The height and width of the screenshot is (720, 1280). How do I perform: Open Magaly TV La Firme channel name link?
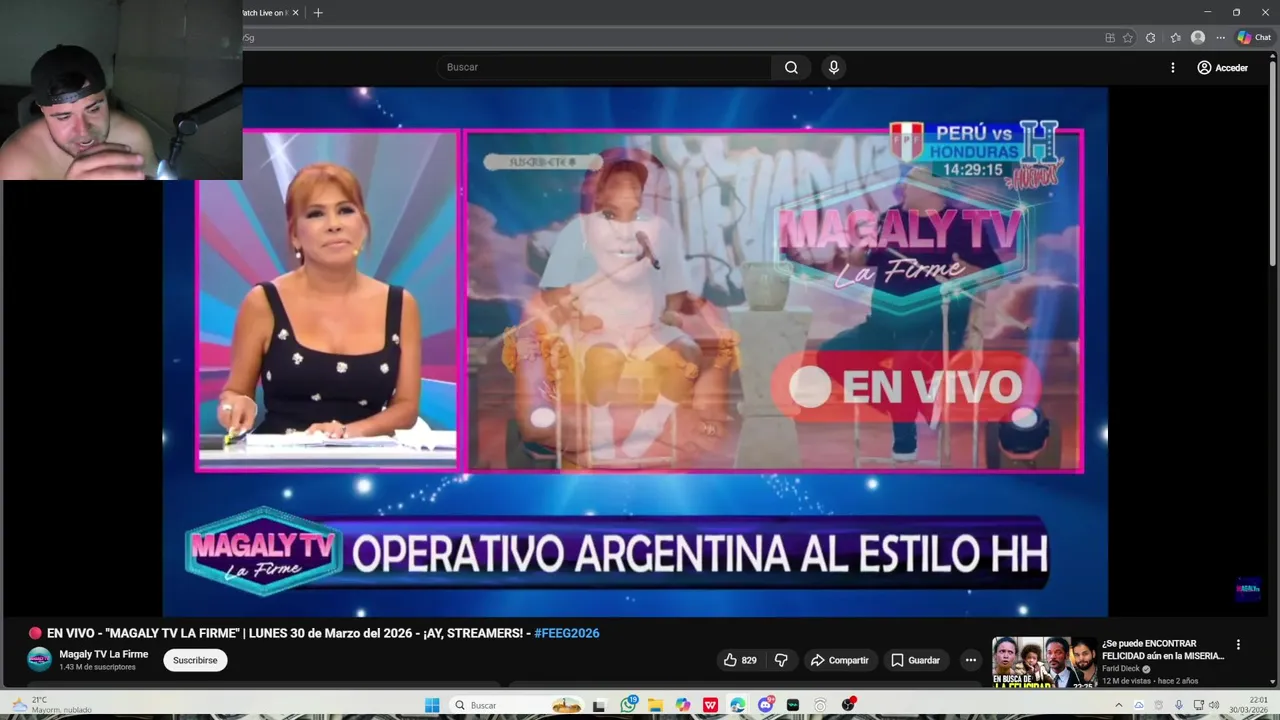click(x=104, y=654)
